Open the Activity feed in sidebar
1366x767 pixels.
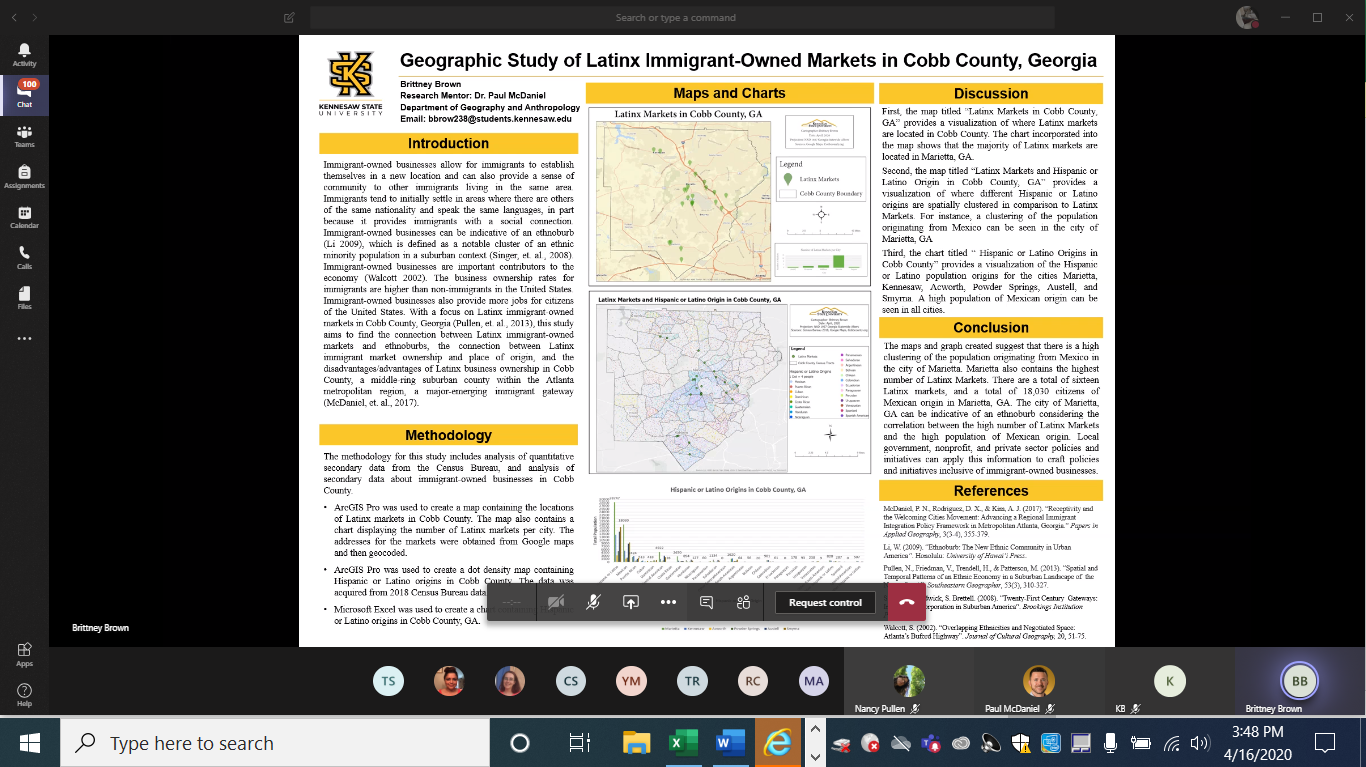click(24, 54)
